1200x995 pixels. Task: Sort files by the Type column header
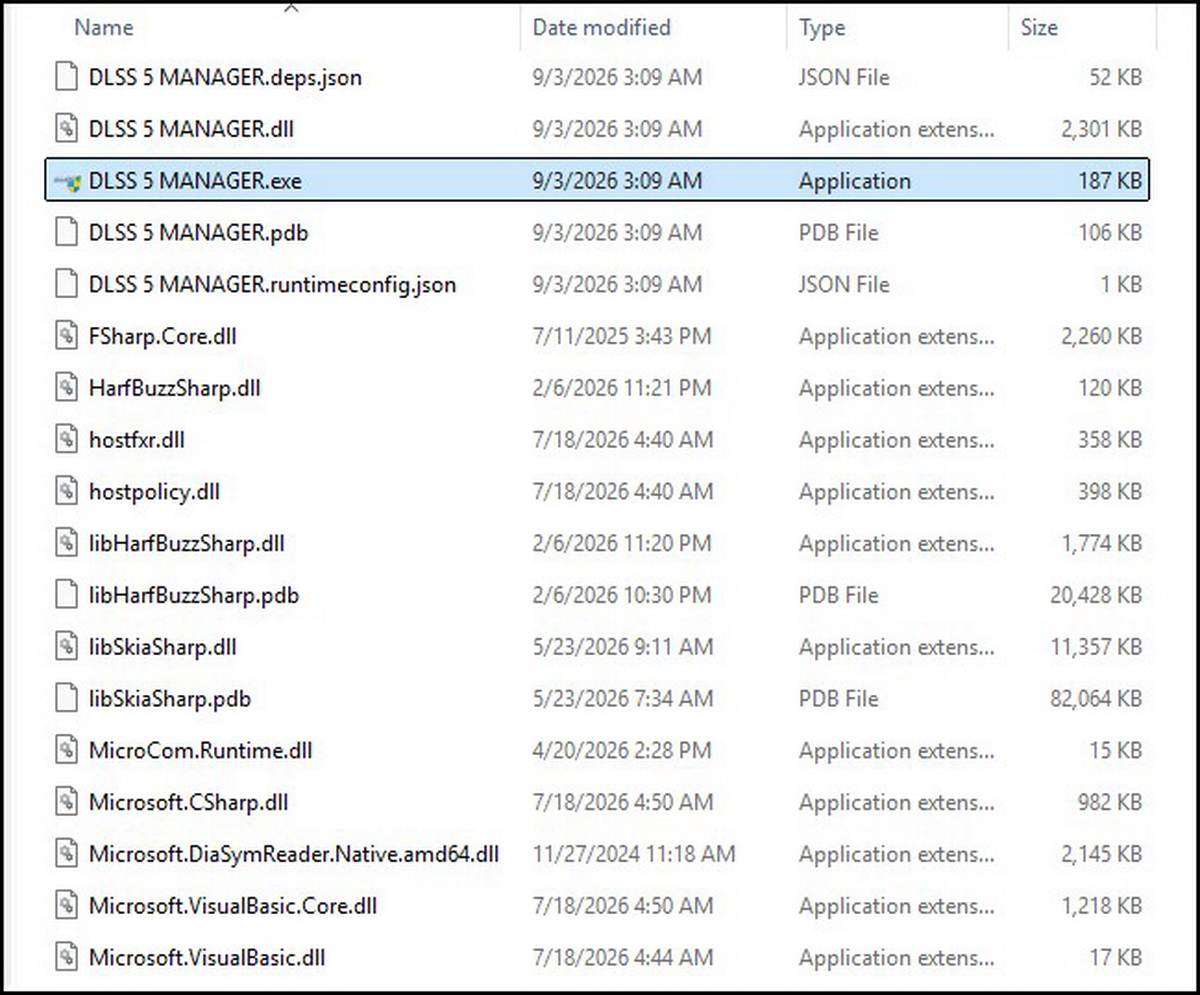823,27
